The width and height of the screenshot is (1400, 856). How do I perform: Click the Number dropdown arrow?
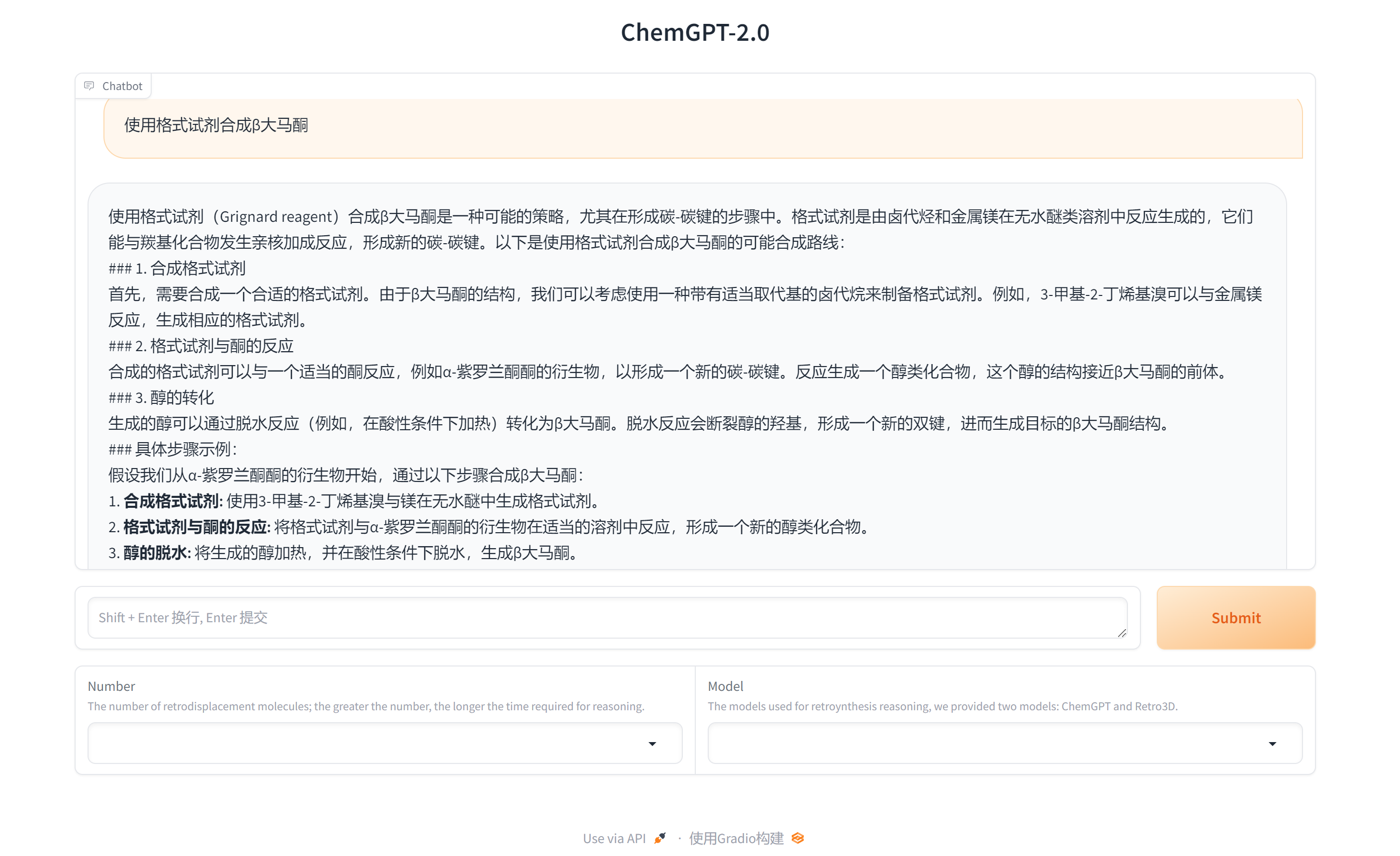tap(653, 744)
